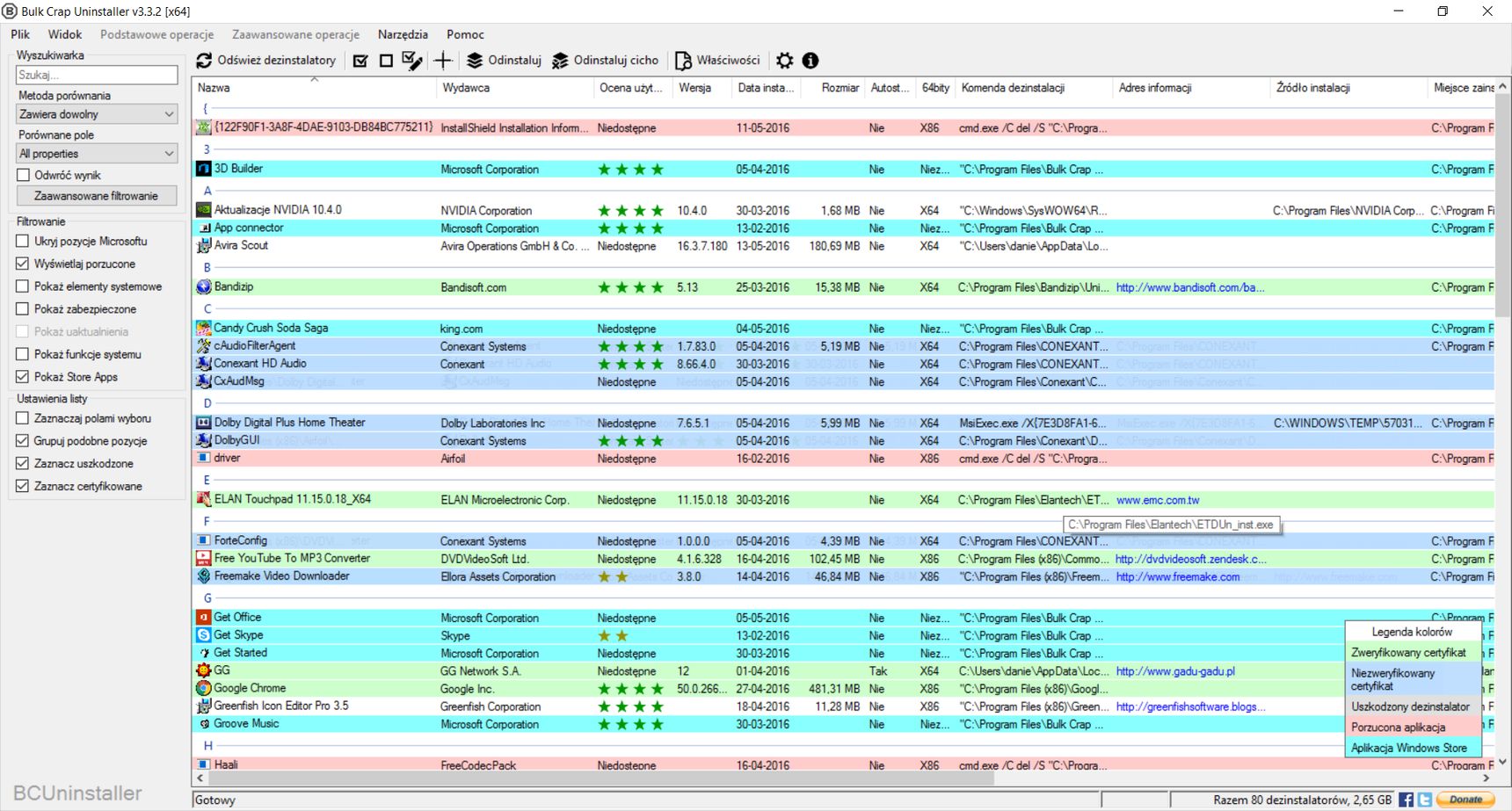Screen dimensions: 1512x811
Task: Click Zweryfikowany certyfikat legend color
Action: pyautogui.click(x=1413, y=653)
